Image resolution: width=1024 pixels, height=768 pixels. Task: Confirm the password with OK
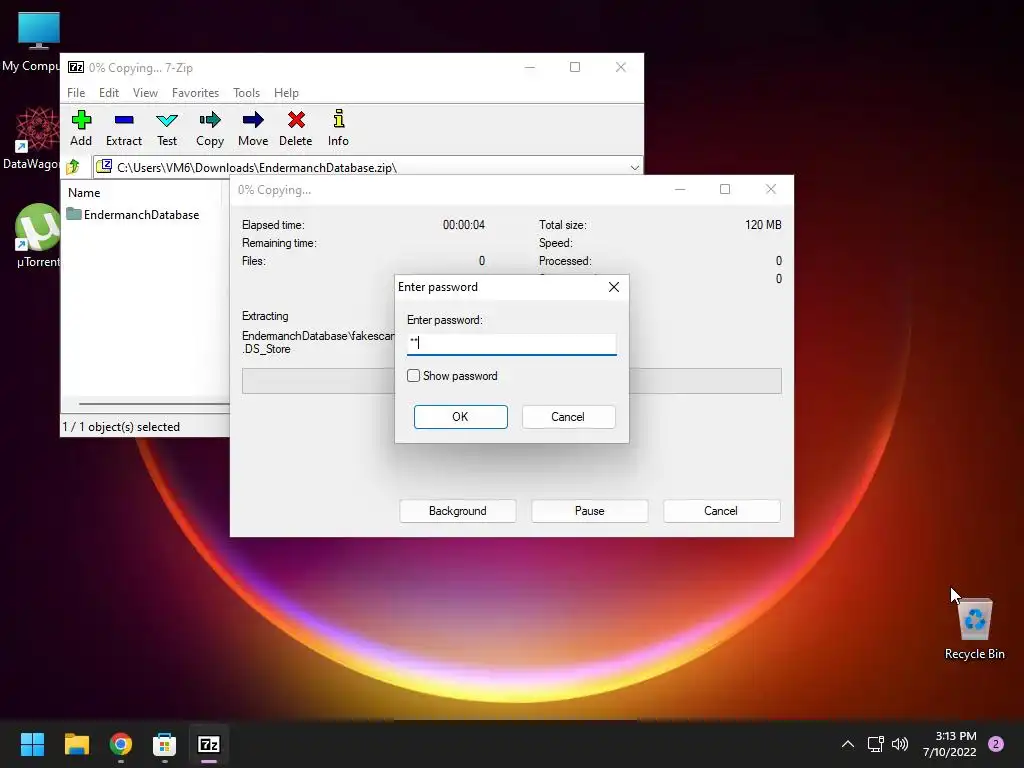click(x=460, y=417)
